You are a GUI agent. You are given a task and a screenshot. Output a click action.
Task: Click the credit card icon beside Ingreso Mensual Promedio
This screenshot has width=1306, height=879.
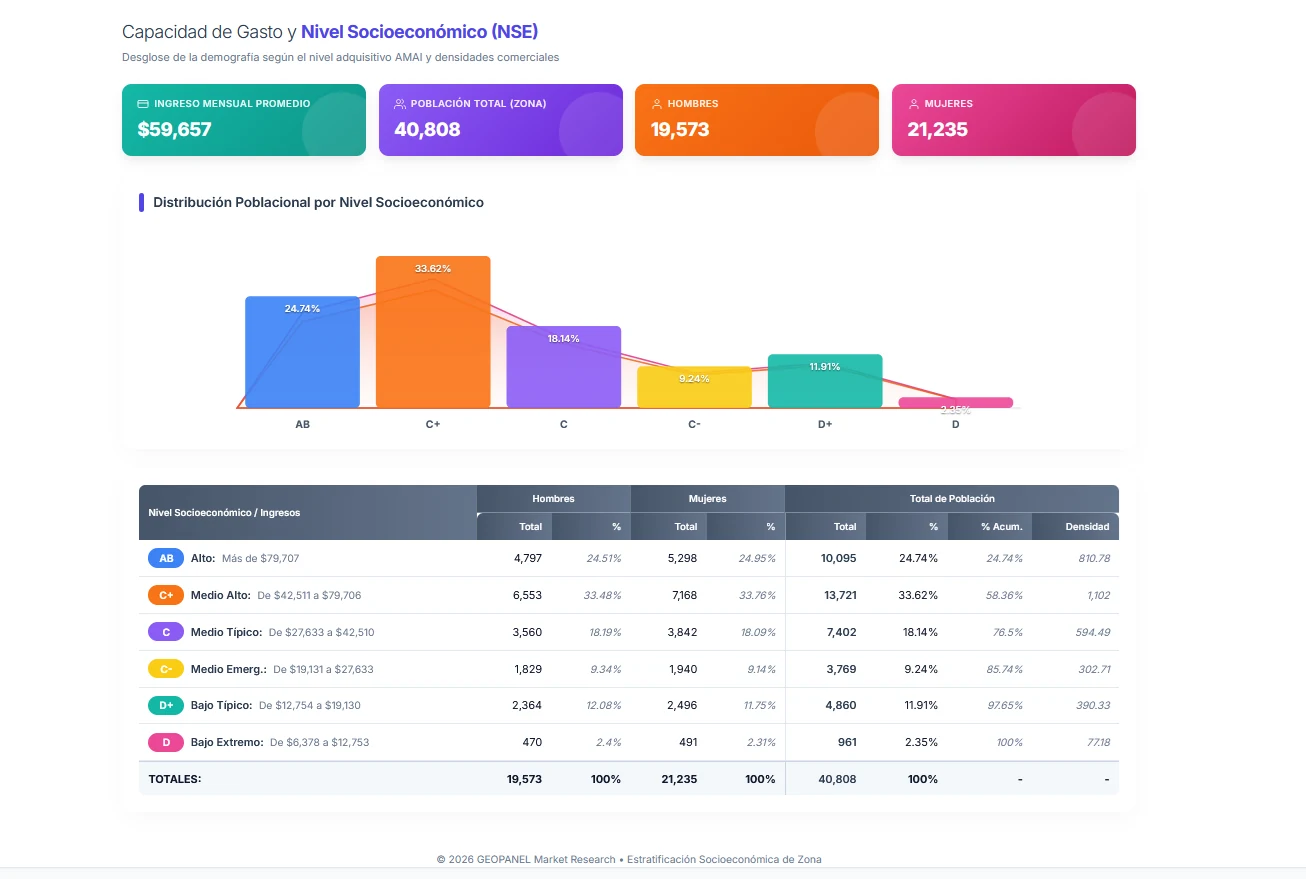point(143,104)
